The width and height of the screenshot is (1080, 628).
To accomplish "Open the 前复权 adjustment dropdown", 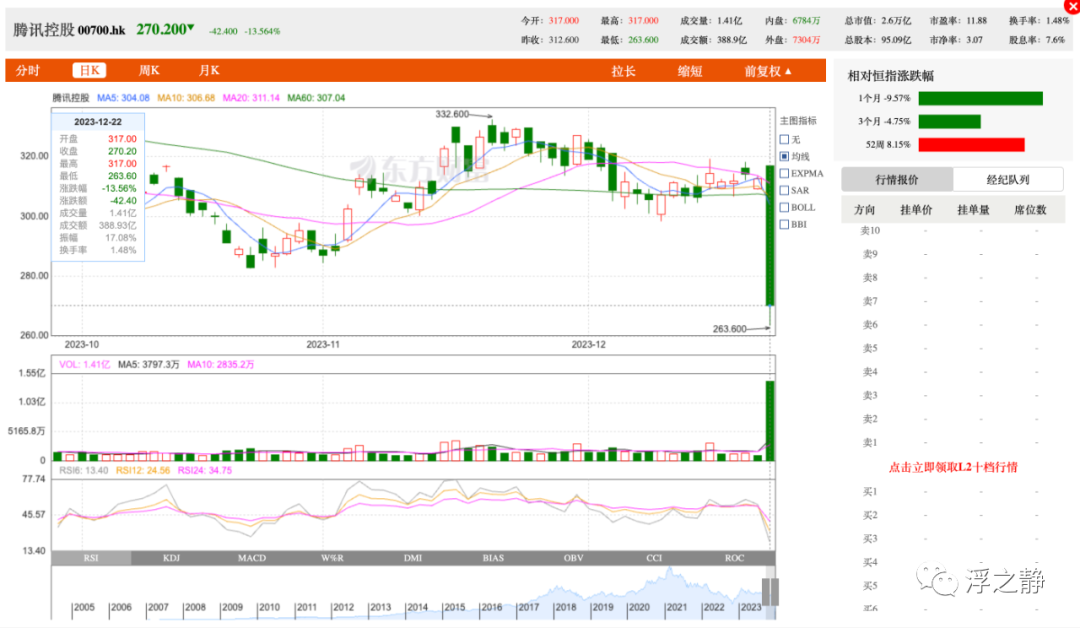I will (767, 71).
